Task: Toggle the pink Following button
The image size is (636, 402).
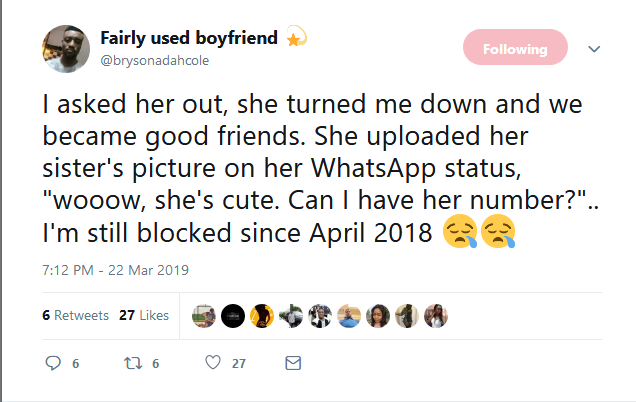Action: coord(515,48)
